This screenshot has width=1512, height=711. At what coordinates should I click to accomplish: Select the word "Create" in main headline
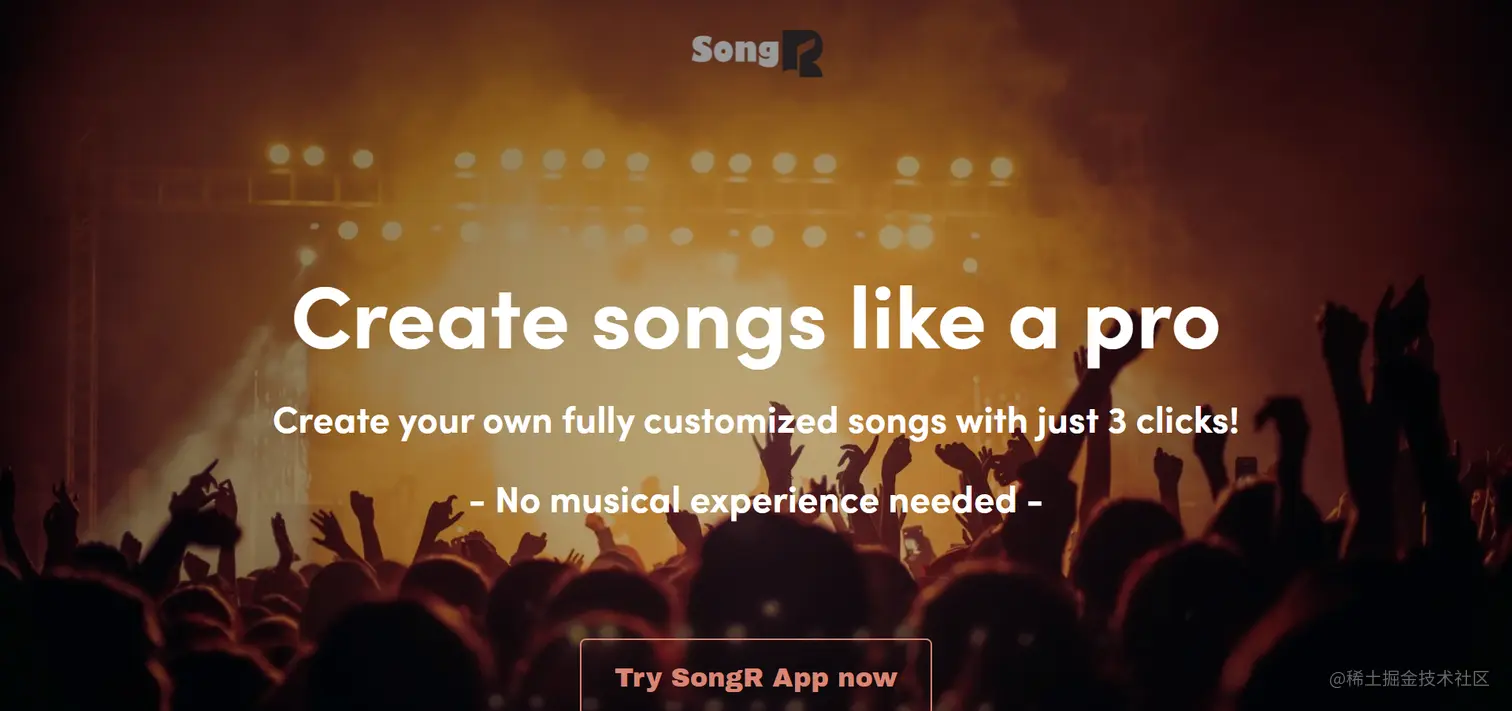(x=430, y=318)
